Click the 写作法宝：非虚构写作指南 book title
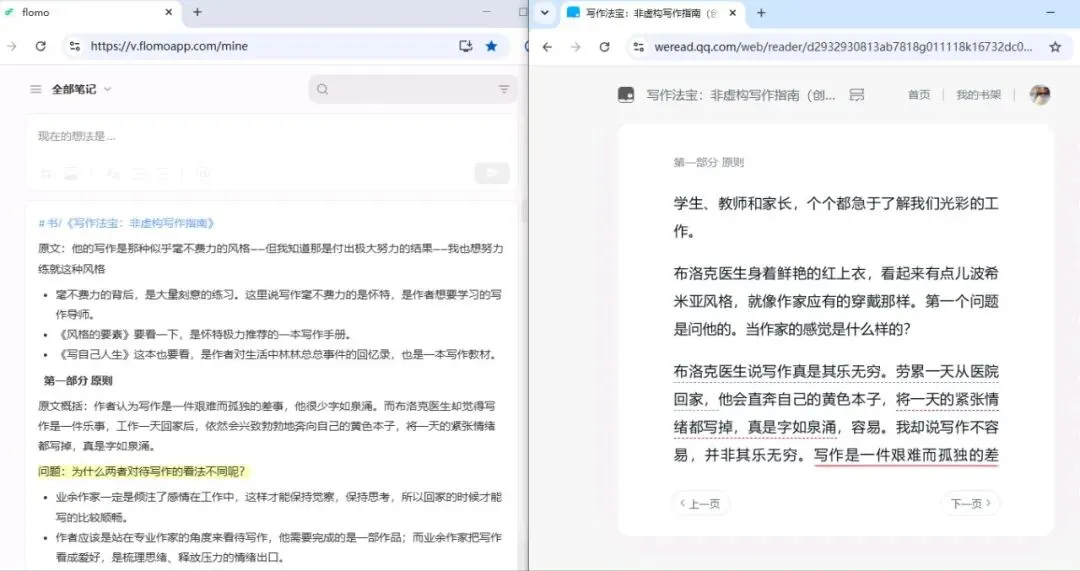Viewport: 1080px width, 571px height. pos(740,95)
